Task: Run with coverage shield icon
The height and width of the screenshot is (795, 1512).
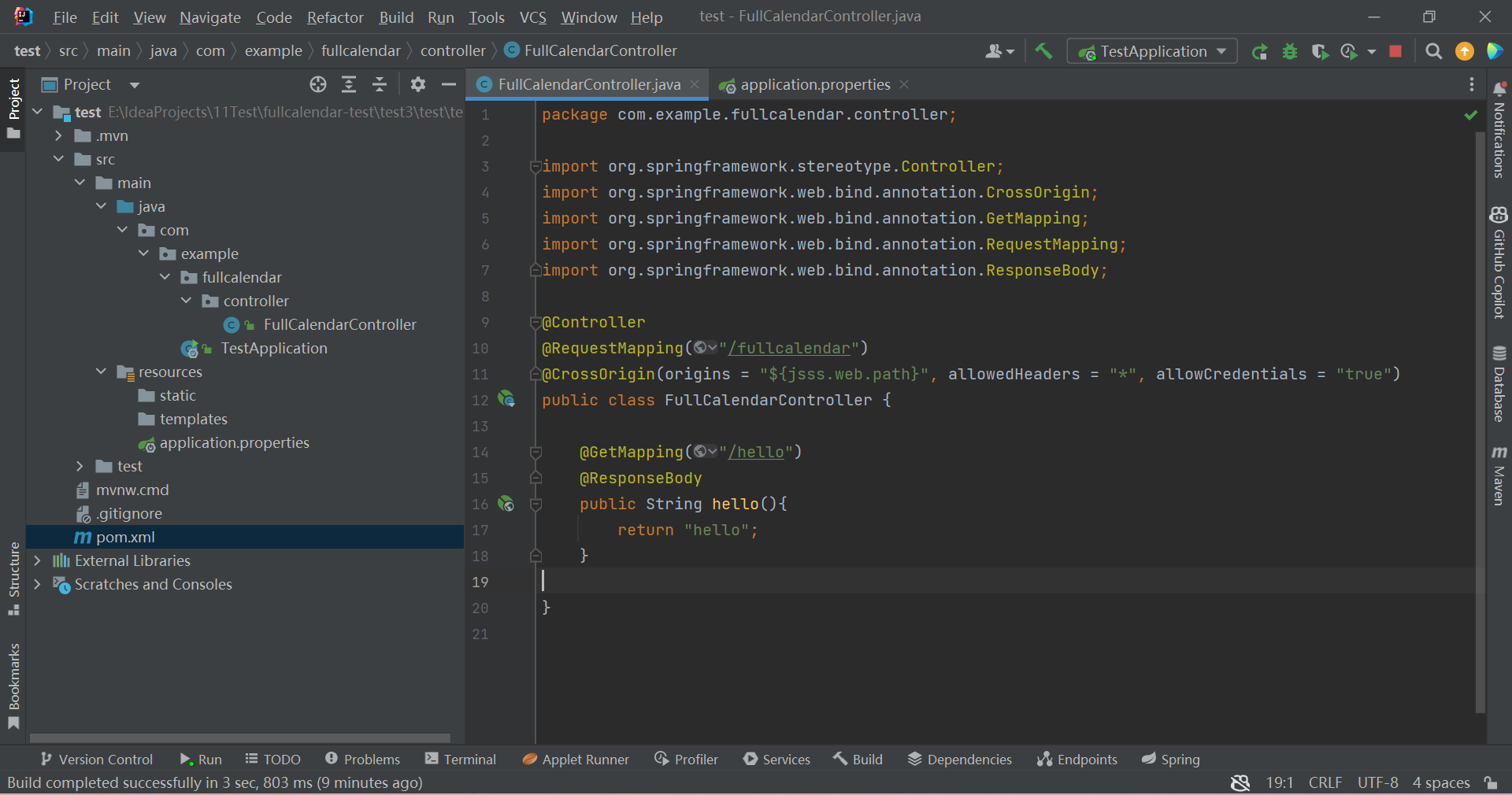Action: [x=1320, y=52]
